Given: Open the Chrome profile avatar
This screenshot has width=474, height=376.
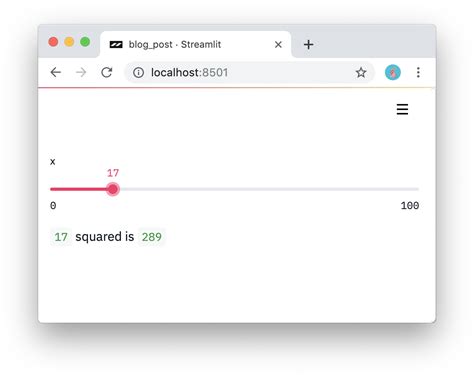Looking at the screenshot, I should tap(393, 72).
